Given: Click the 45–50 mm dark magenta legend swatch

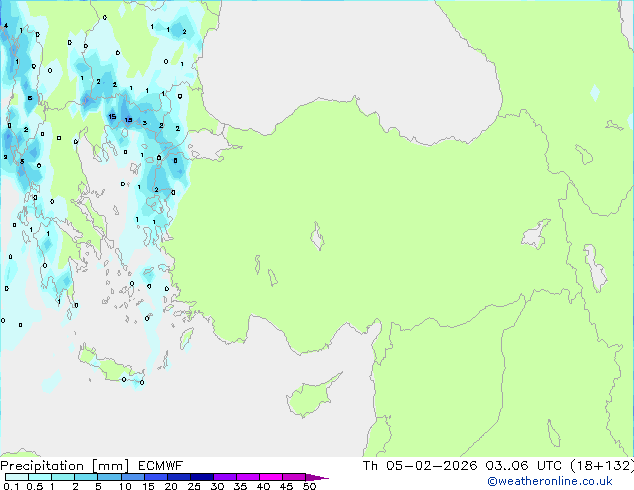Looking at the screenshot, I should 294,477.
